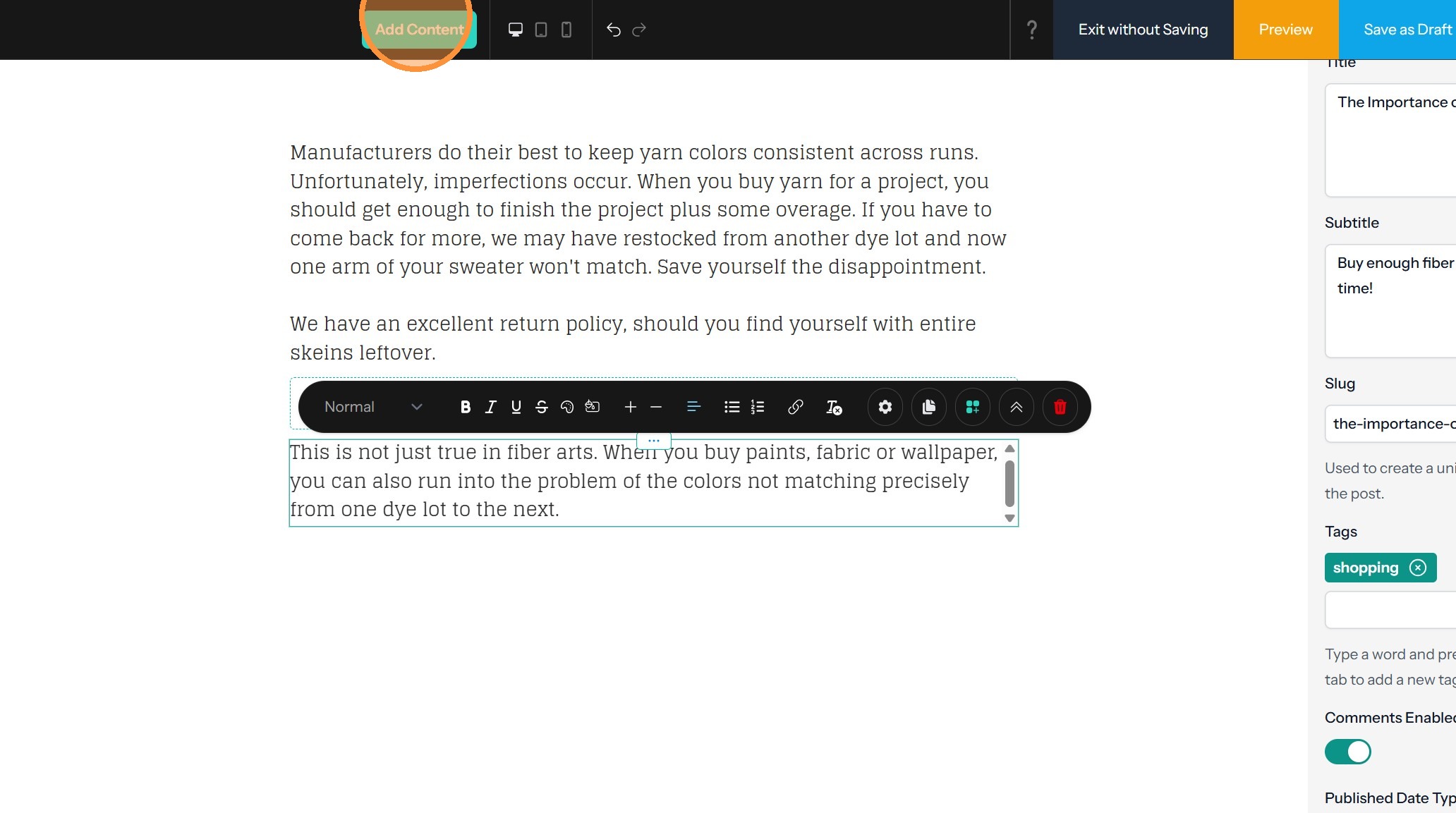Open the text color palette icon
This screenshot has height=813, width=1456.
(x=567, y=407)
